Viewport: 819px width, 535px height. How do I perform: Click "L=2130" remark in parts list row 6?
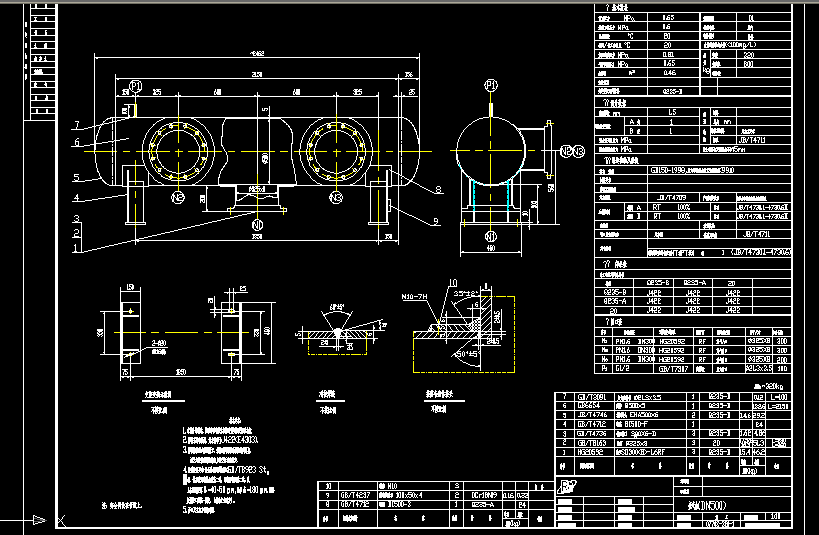[779, 406]
